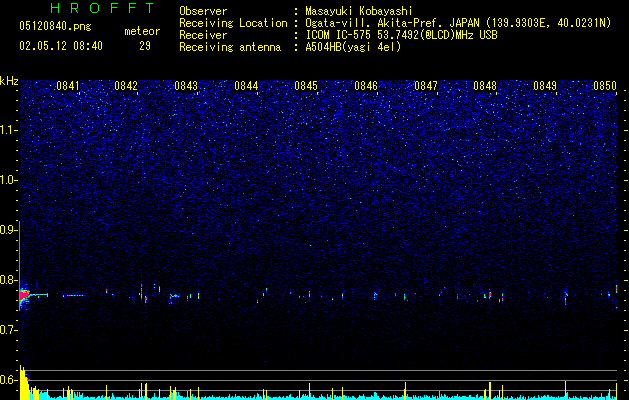Click the 0.7 kHz axis label

[x=8, y=330]
